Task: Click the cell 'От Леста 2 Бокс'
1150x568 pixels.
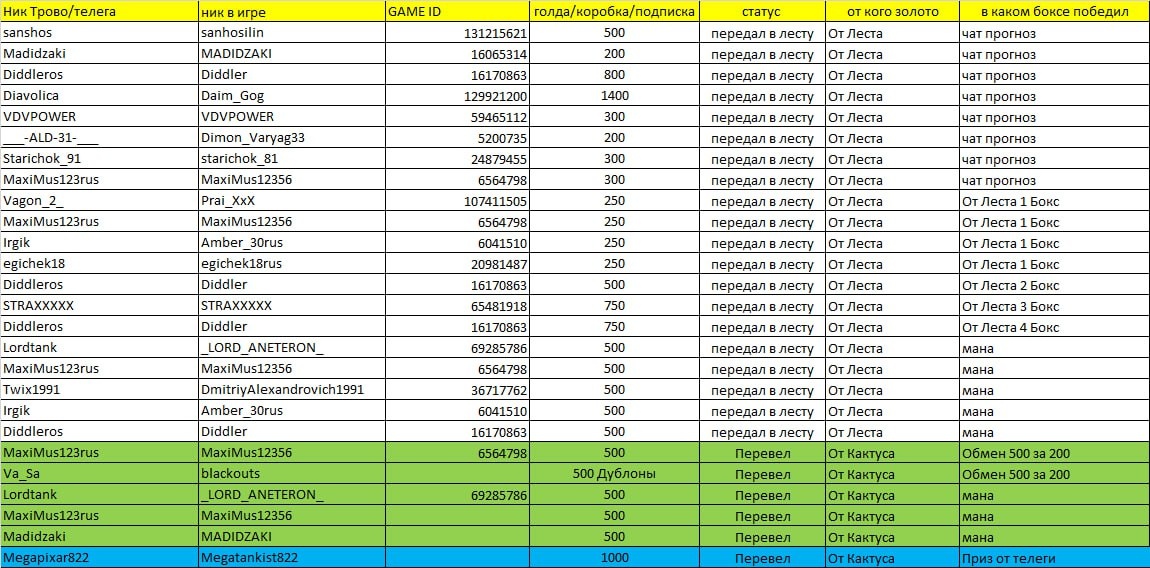Action: pos(1055,285)
